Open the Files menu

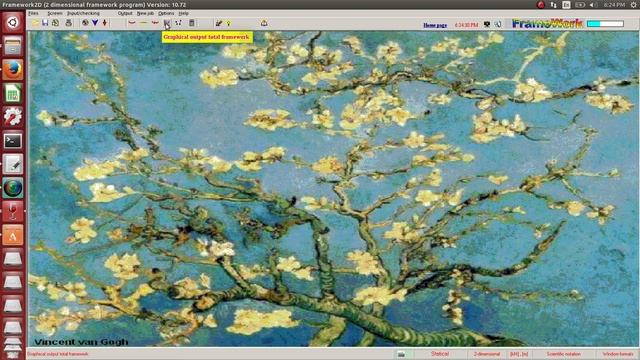point(33,13)
